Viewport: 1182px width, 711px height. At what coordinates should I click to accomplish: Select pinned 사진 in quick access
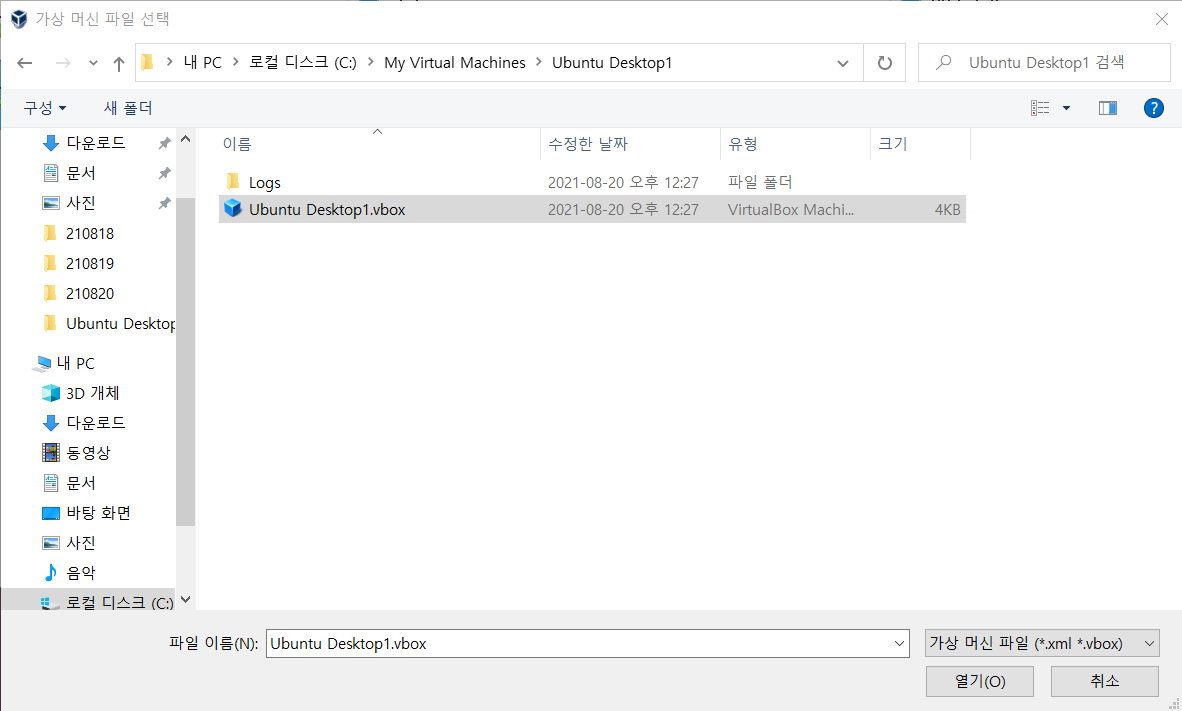(81, 203)
